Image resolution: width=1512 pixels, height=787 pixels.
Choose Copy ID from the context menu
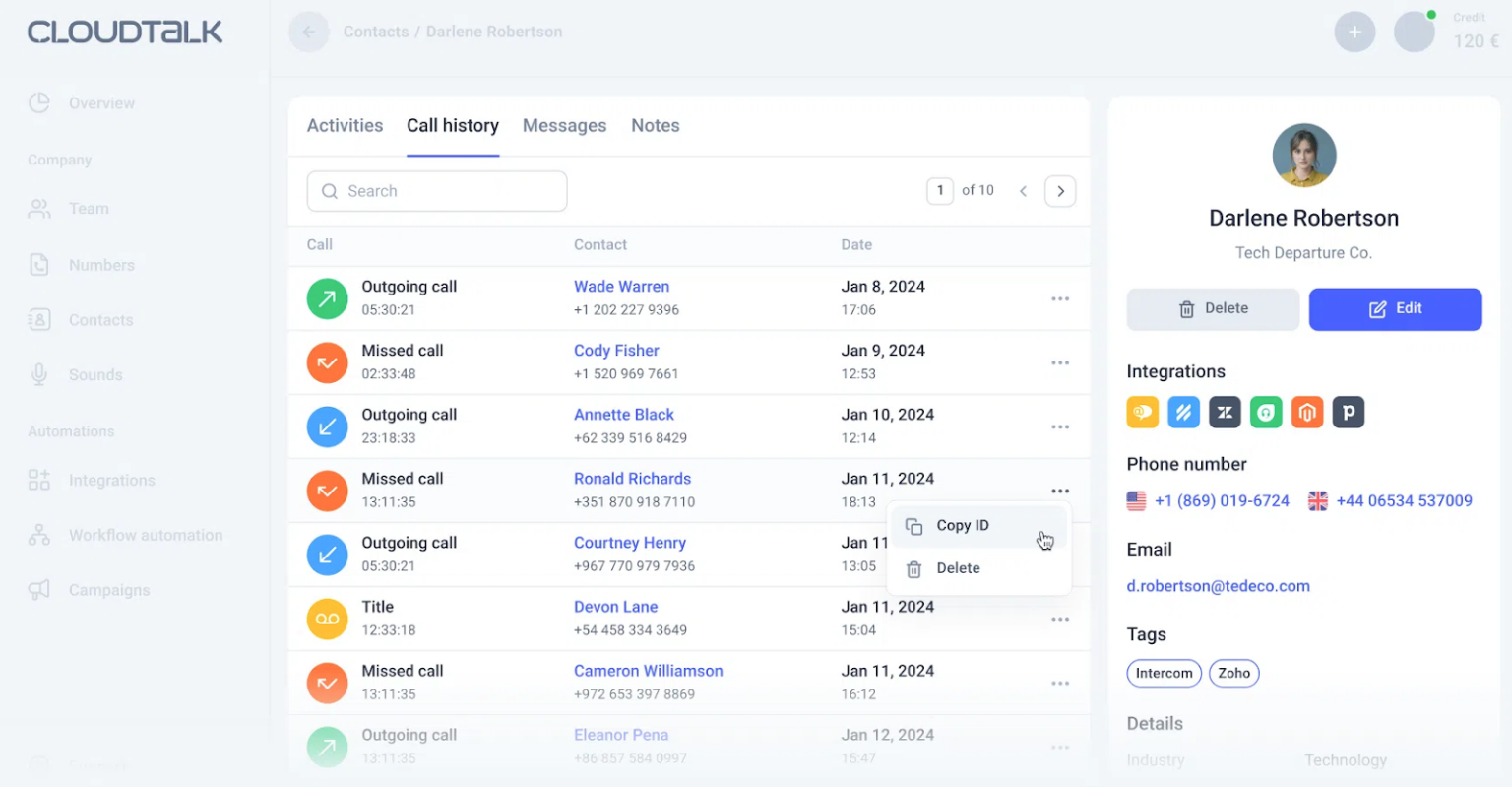pyautogui.click(x=963, y=525)
